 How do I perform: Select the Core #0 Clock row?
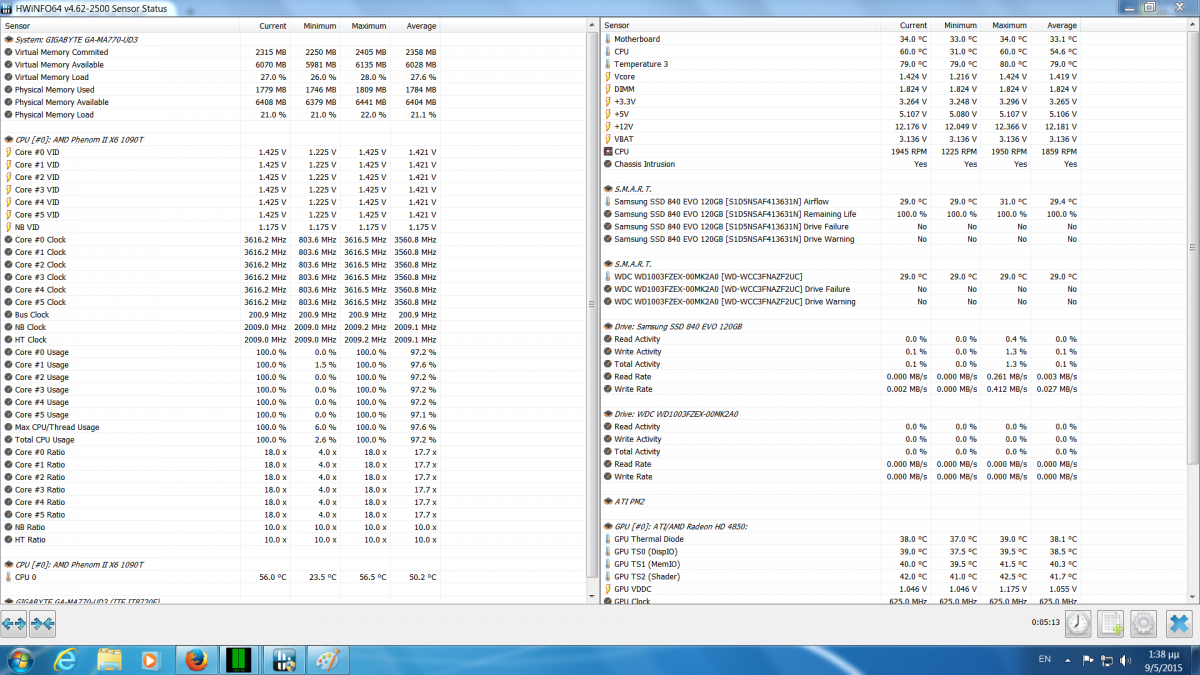click(x=40, y=240)
